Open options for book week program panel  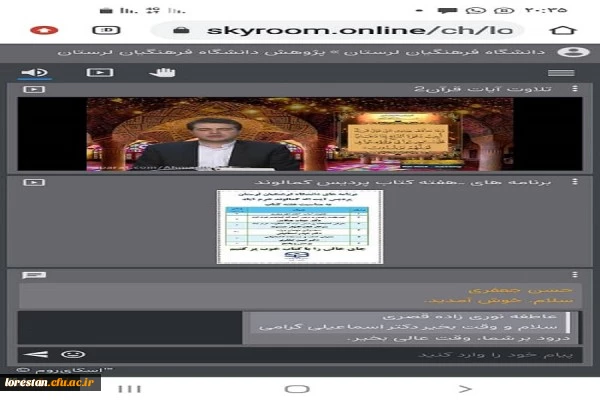coord(574,183)
